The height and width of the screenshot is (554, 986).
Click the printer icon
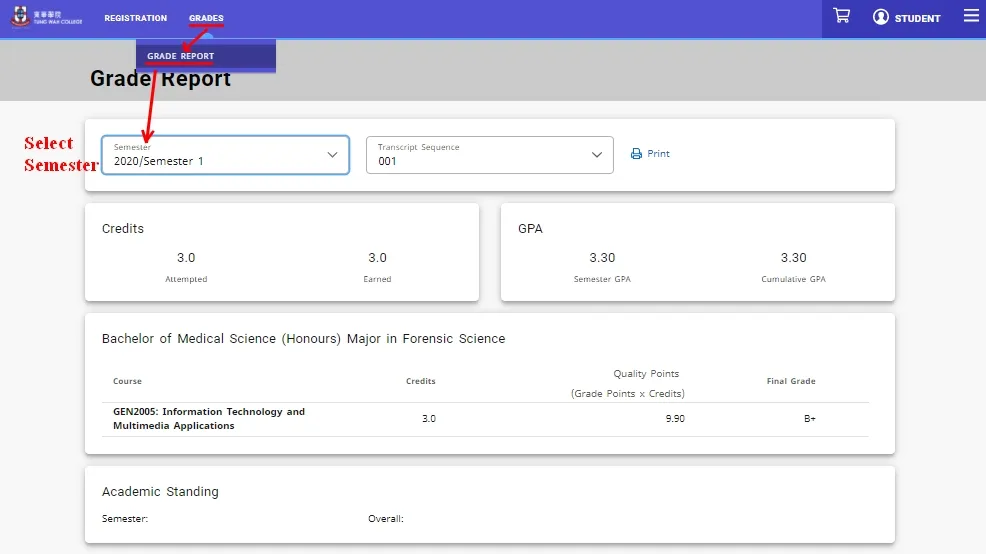click(636, 154)
